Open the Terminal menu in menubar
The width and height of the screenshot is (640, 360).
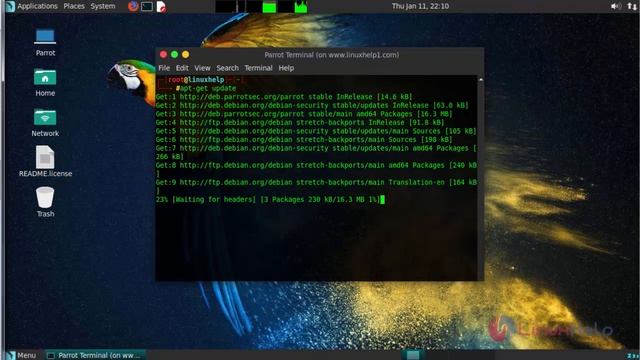coord(258,68)
